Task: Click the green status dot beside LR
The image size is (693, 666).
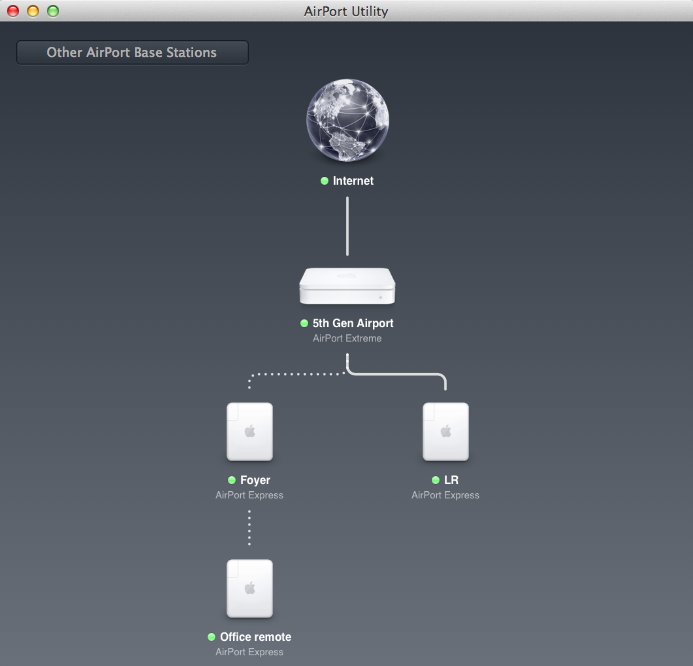Action: click(435, 480)
